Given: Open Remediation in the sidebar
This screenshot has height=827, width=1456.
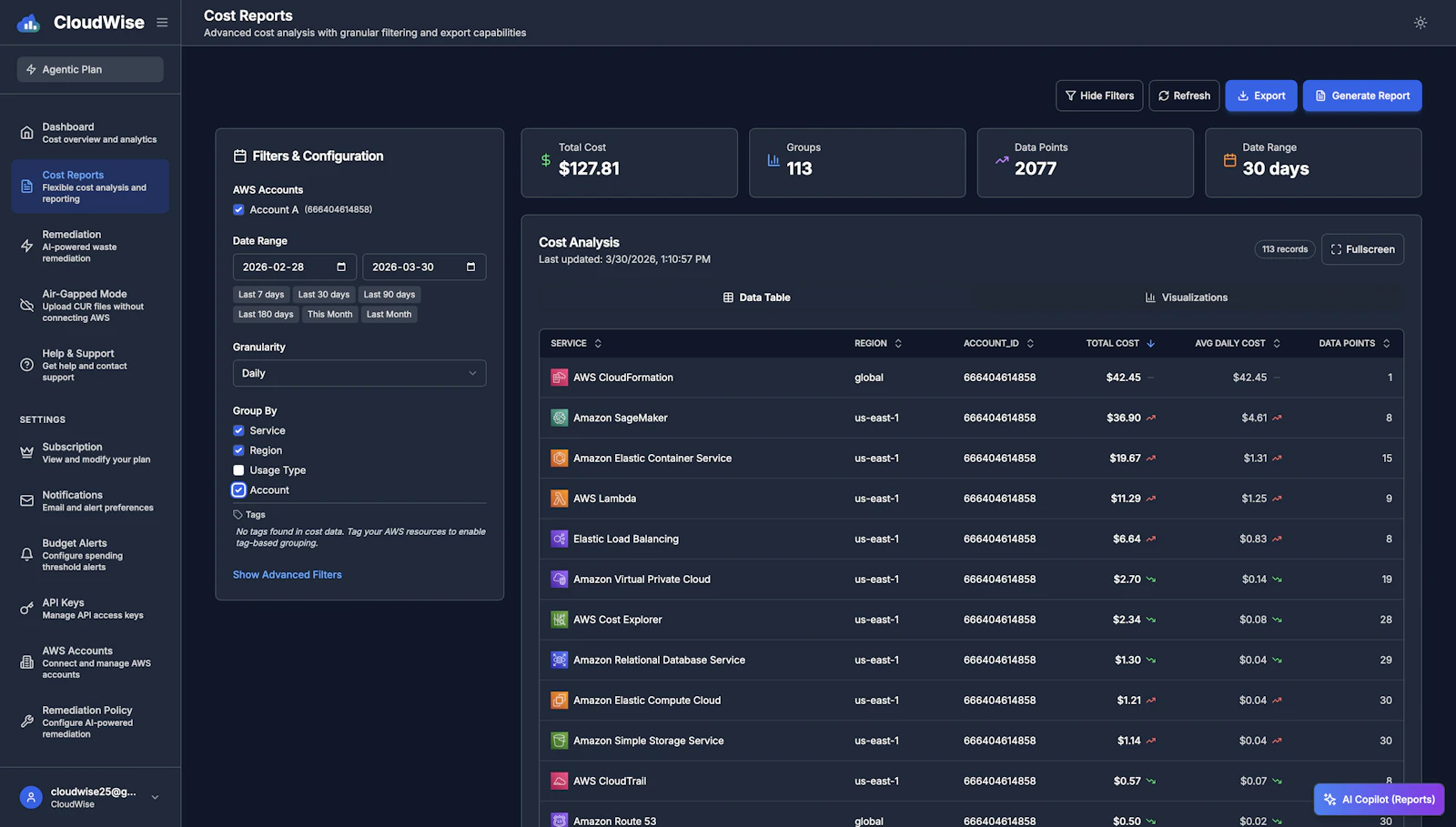Looking at the screenshot, I should 90,247.
